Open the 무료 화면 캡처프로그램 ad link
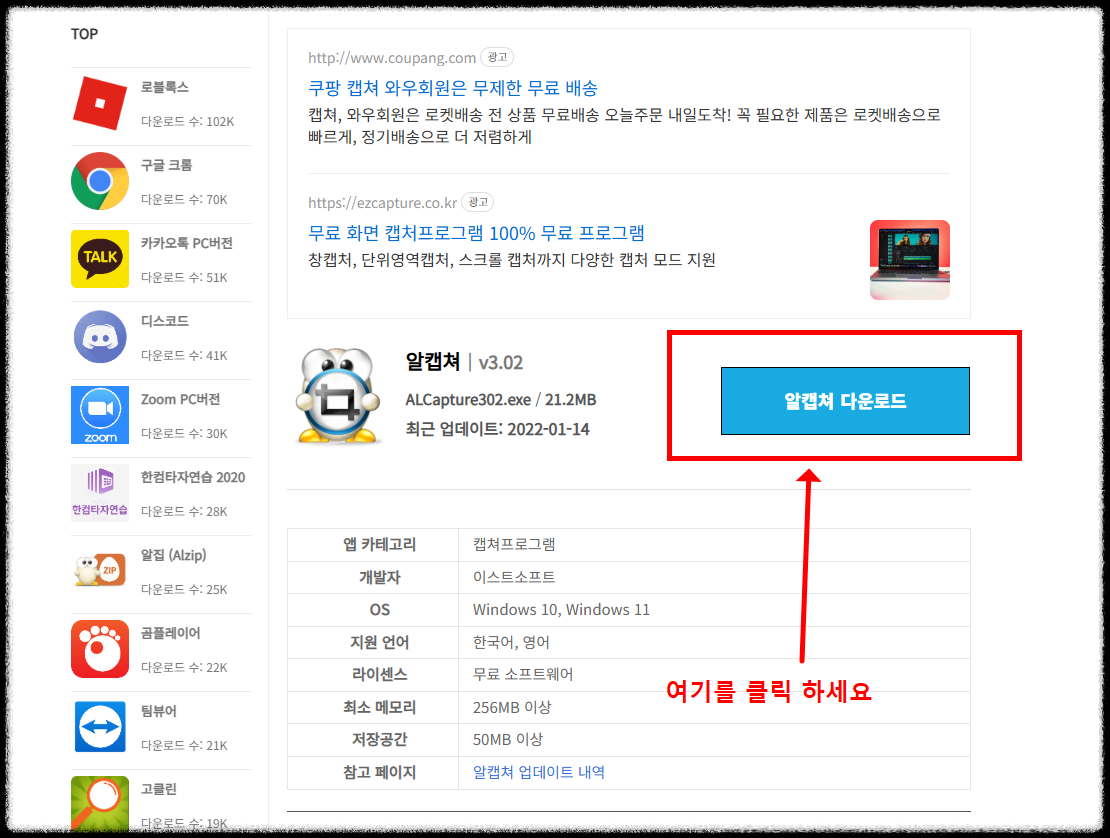Image resolution: width=1110 pixels, height=838 pixels. tap(476, 234)
